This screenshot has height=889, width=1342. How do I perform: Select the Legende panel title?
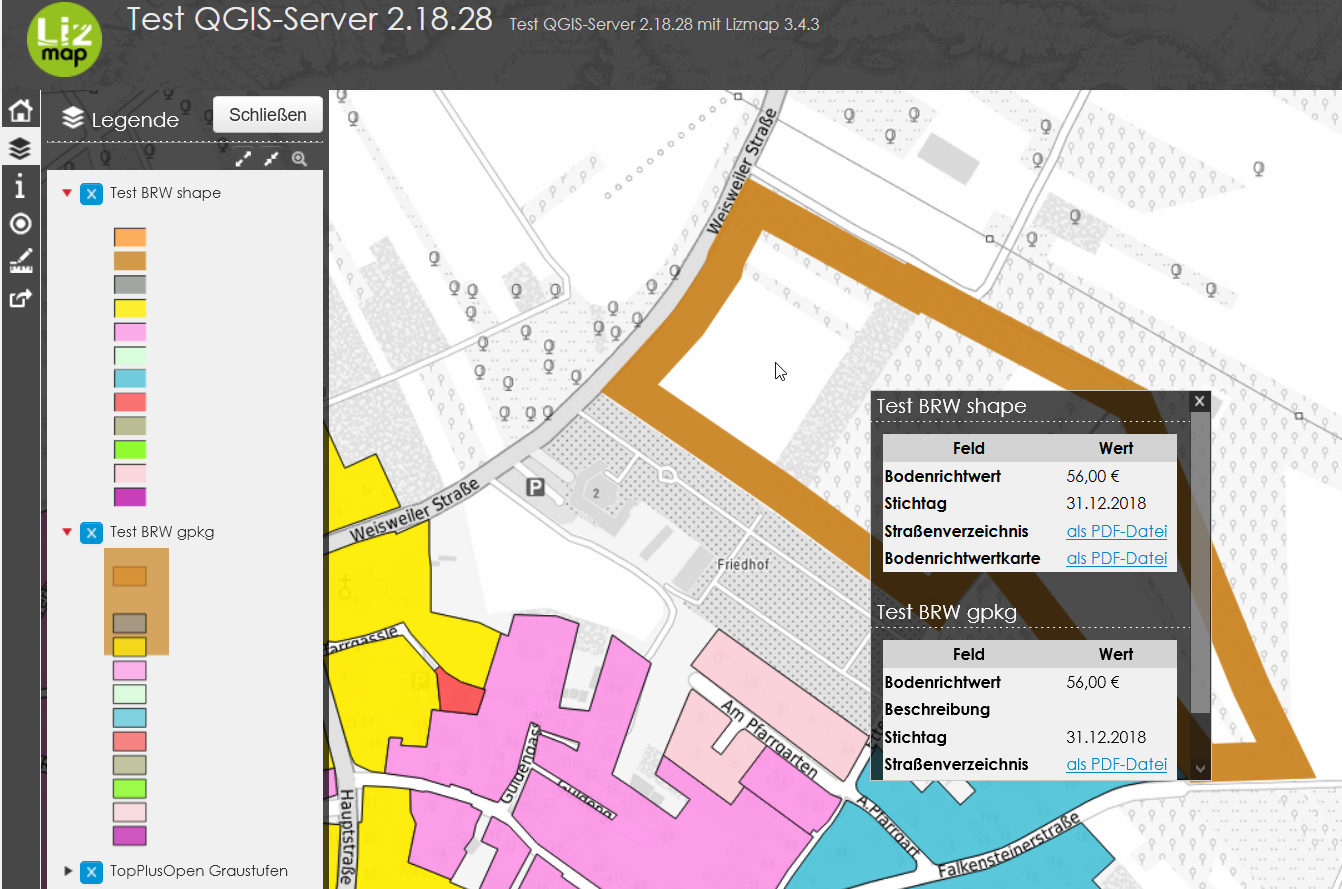click(134, 119)
